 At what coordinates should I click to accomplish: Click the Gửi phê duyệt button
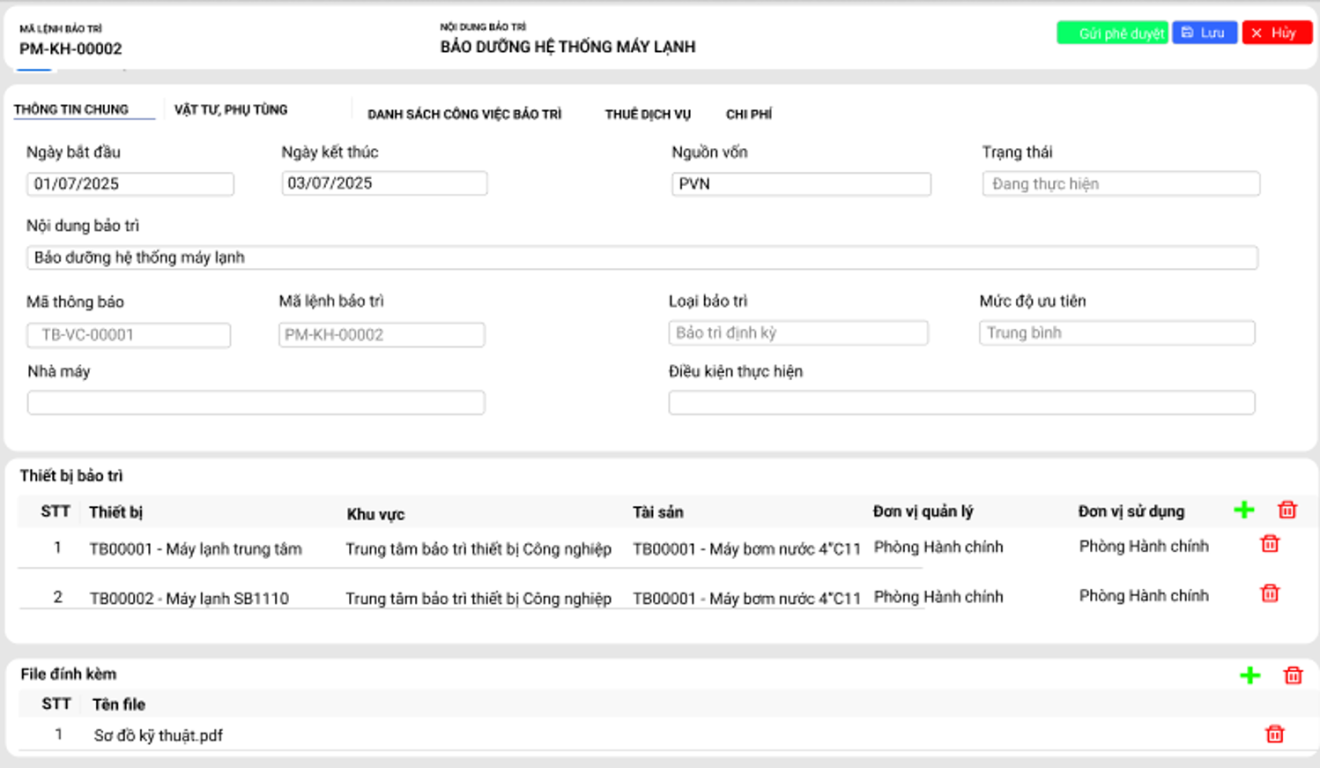[1112, 33]
